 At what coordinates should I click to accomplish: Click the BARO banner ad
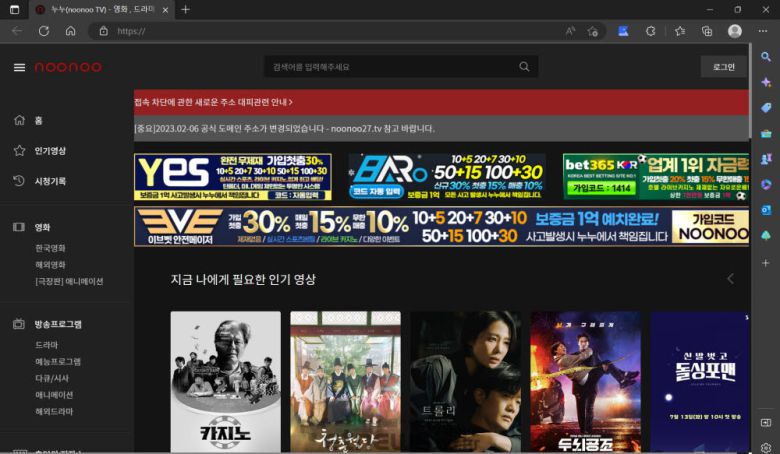pos(446,177)
